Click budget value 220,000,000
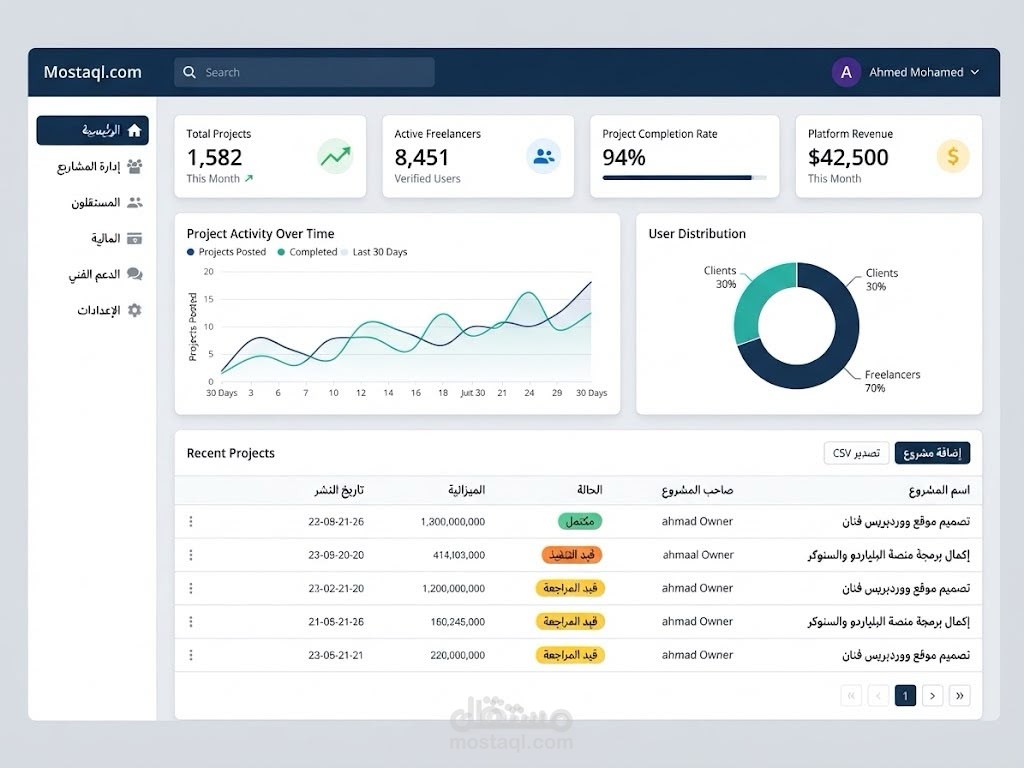Image resolution: width=1024 pixels, height=768 pixels. coord(457,655)
